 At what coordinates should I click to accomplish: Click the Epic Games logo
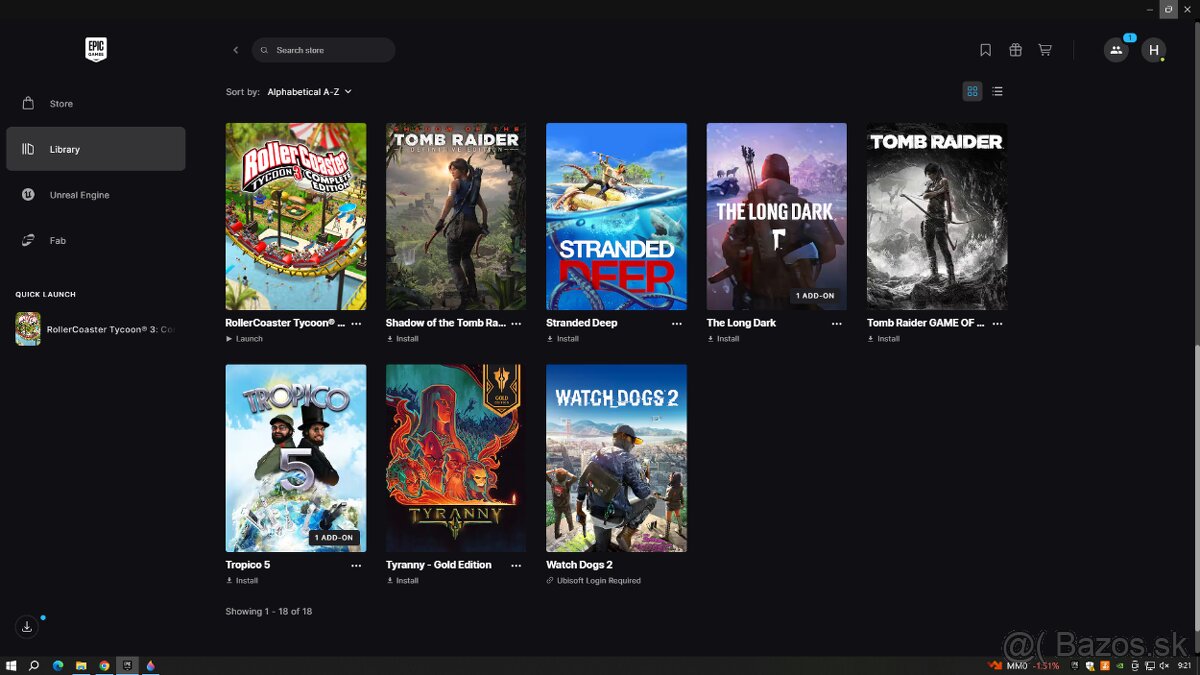(96, 50)
